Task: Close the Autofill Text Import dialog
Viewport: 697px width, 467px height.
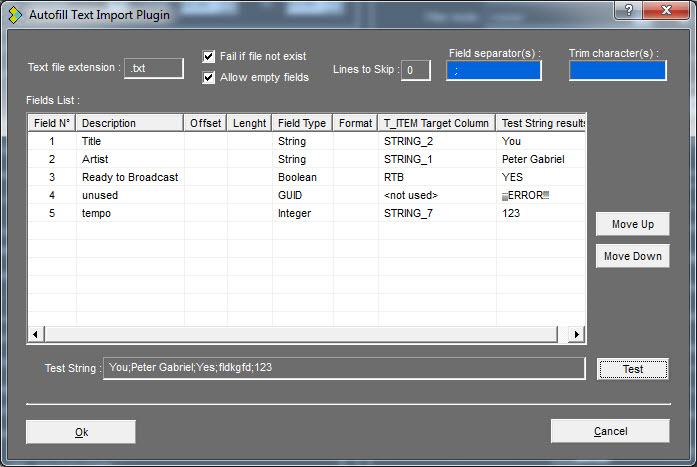Action: 664,9
